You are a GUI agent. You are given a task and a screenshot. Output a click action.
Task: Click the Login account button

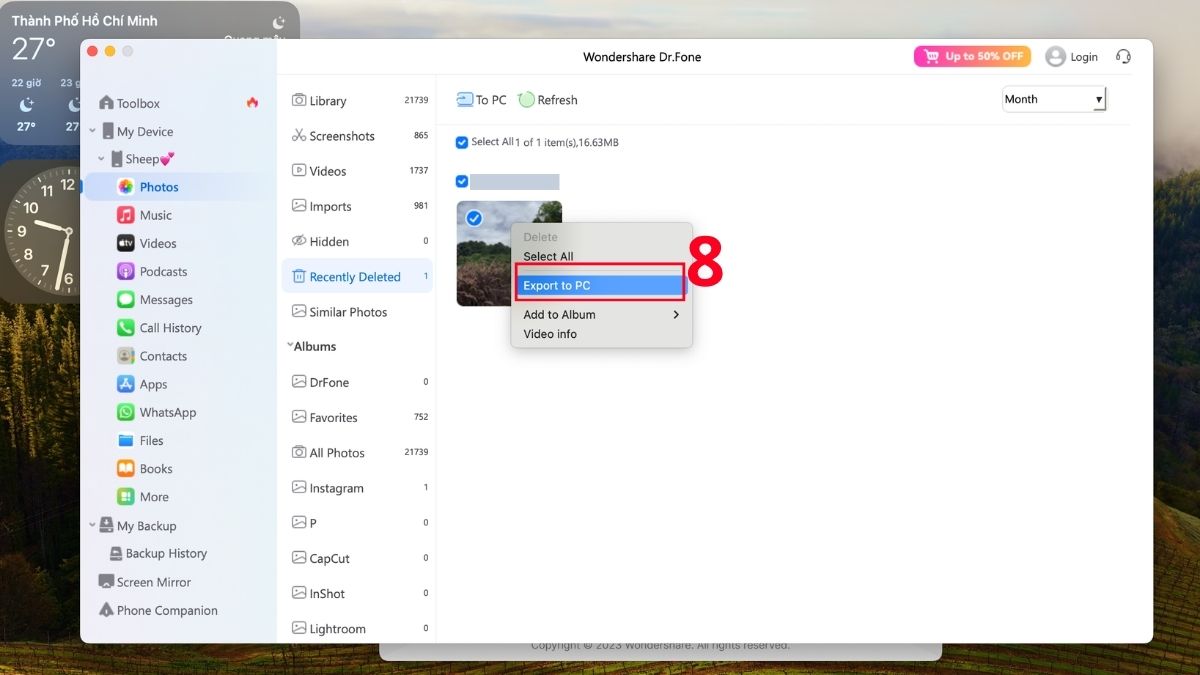[x=1071, y=57]
